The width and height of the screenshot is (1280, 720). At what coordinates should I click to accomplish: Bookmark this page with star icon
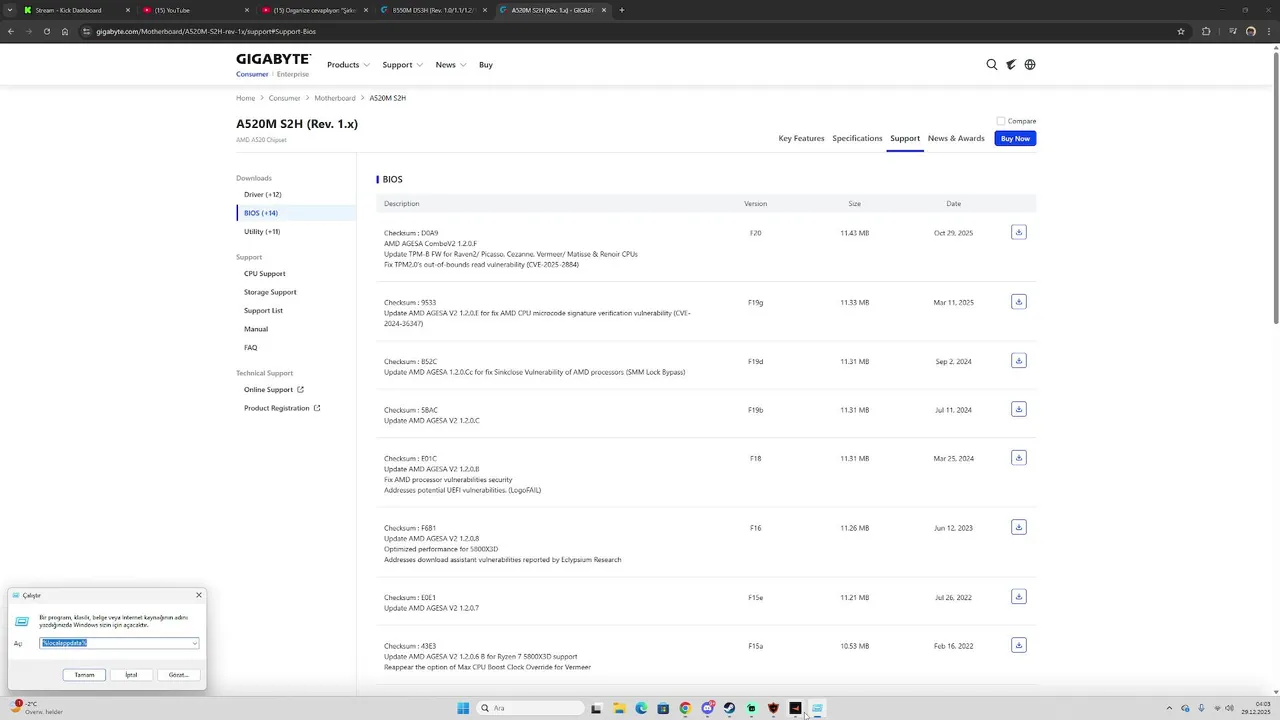pyautogui.click(x=1181, y=31)
